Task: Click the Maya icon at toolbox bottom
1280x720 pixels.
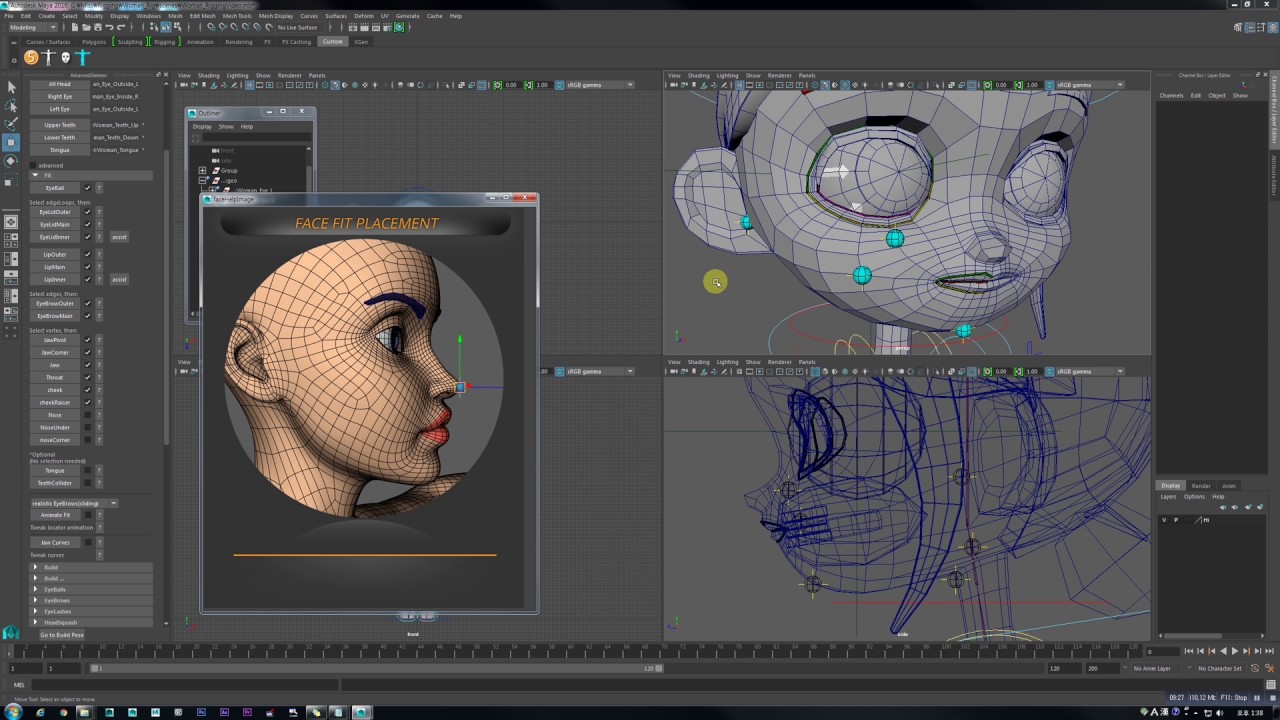Action: tap(11, 632)
